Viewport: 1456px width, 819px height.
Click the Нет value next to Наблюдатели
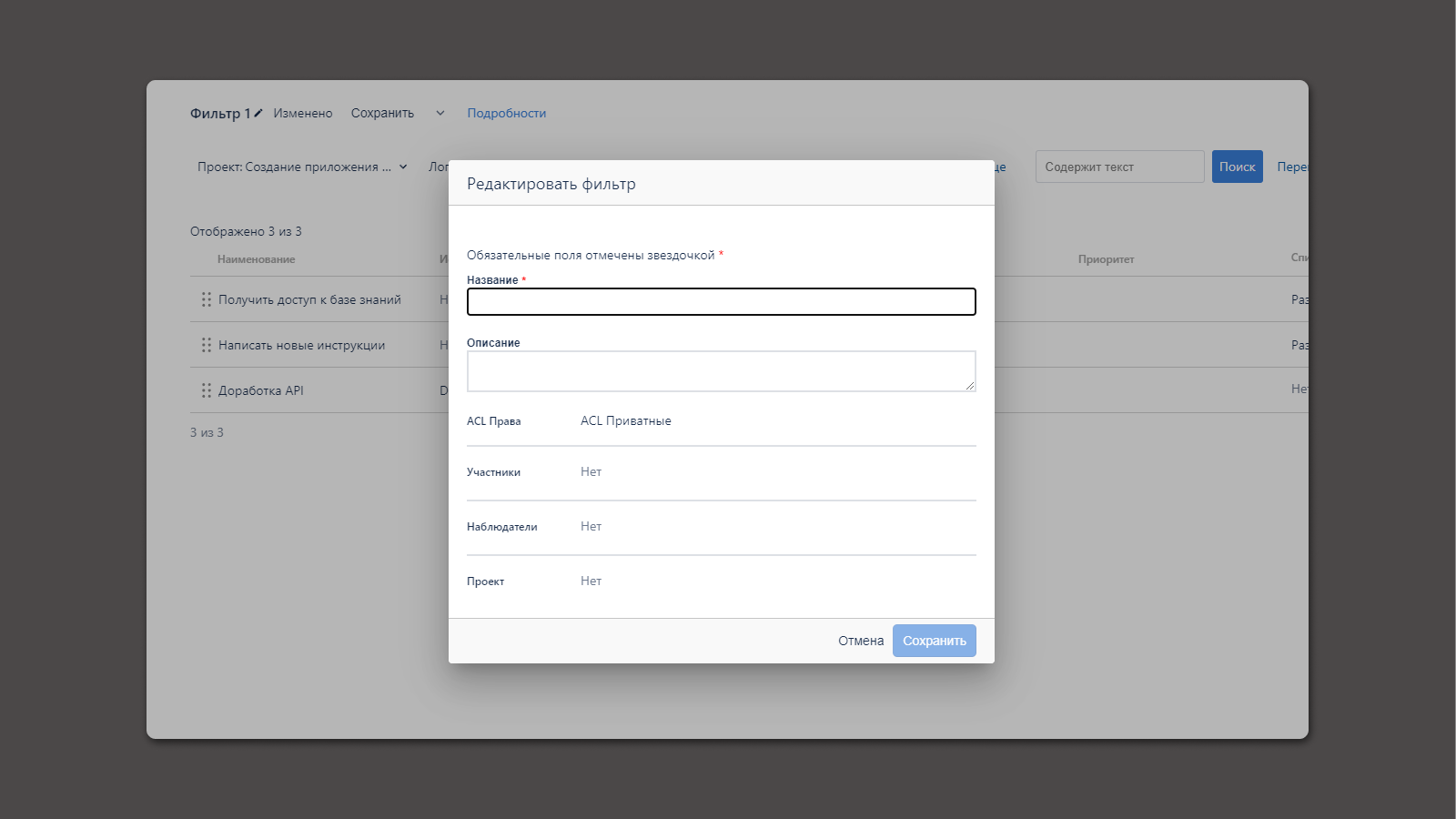click(x=591, y=526)
